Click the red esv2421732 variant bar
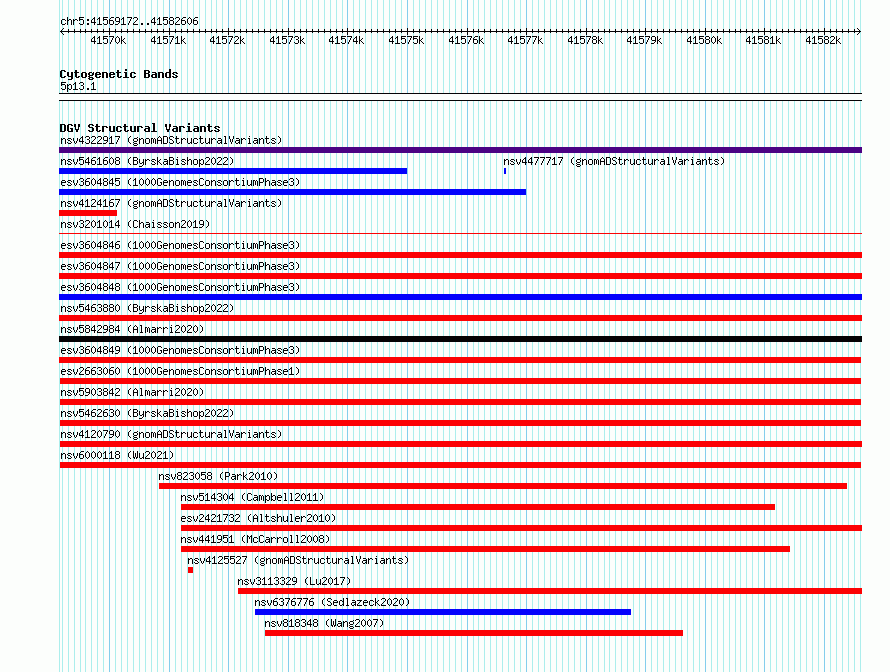 (522, 528)
